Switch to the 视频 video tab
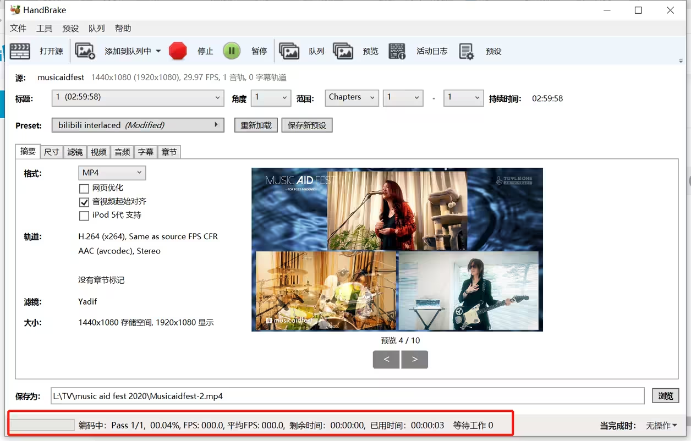Screen dimensions: 692x442 pos(99,152)
